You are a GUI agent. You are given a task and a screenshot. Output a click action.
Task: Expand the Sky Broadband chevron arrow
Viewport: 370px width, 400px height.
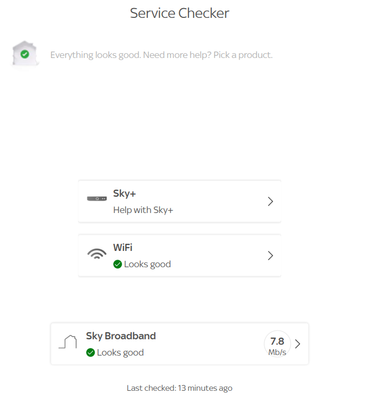pos(298,344)
